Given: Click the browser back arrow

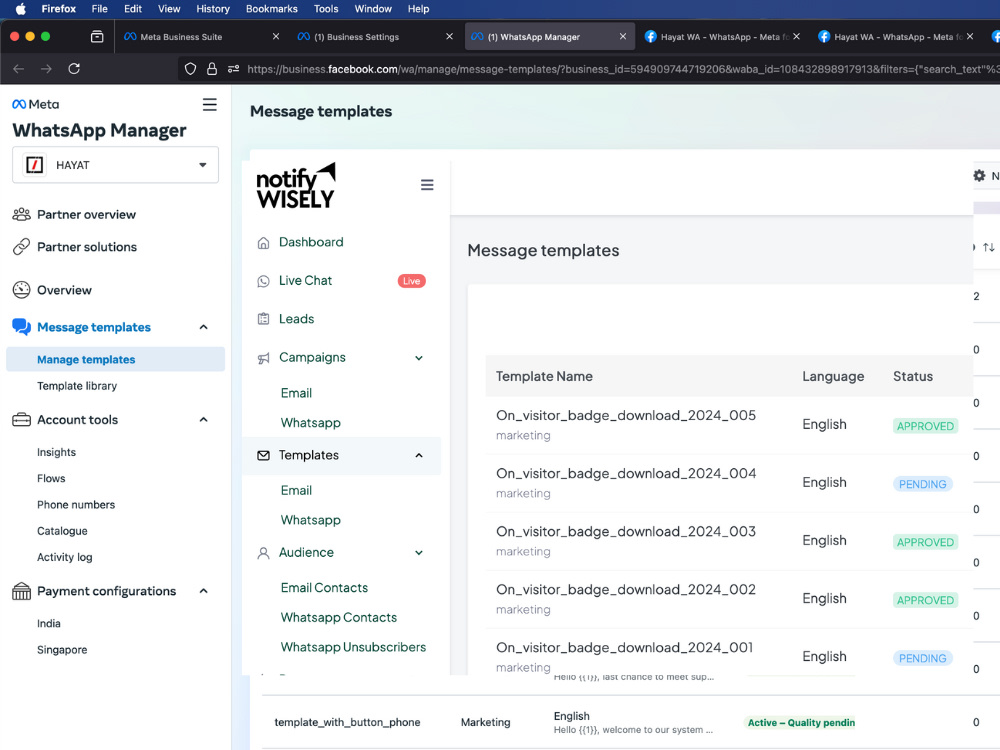Looking at the screenshot, I should pyautogui.click(x=18, y=69).
